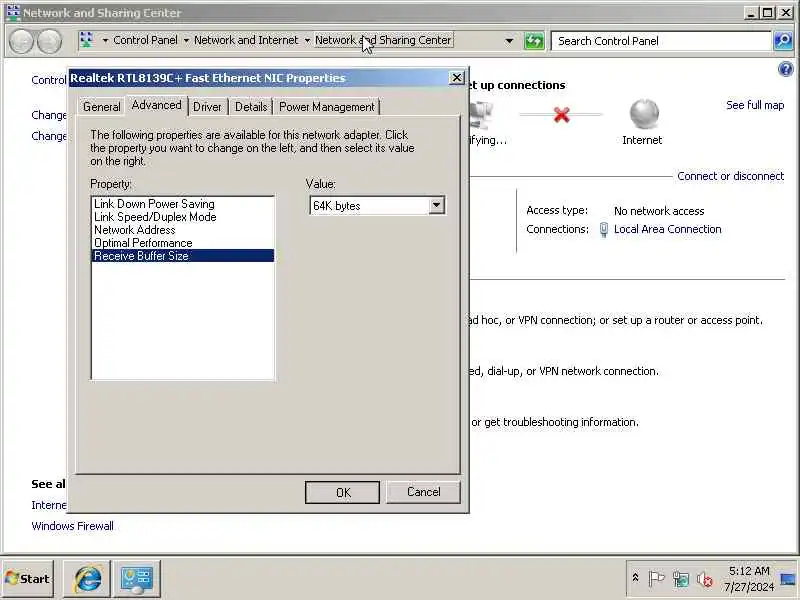Click the muted volume tray icon

click(x=705, y=579)
